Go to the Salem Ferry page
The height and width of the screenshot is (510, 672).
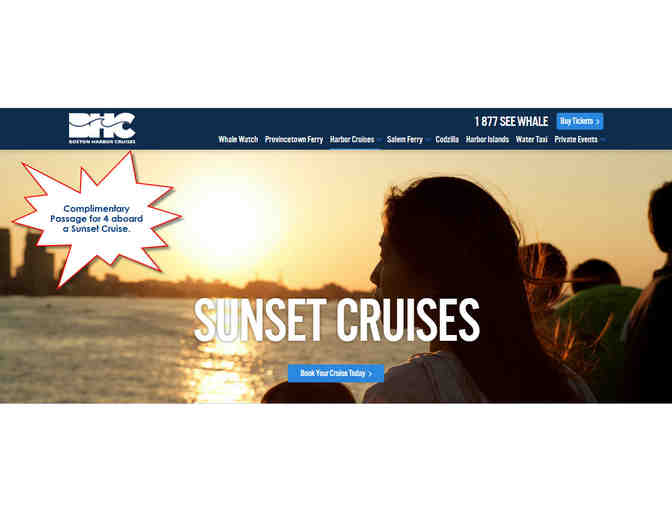[405, 139]
